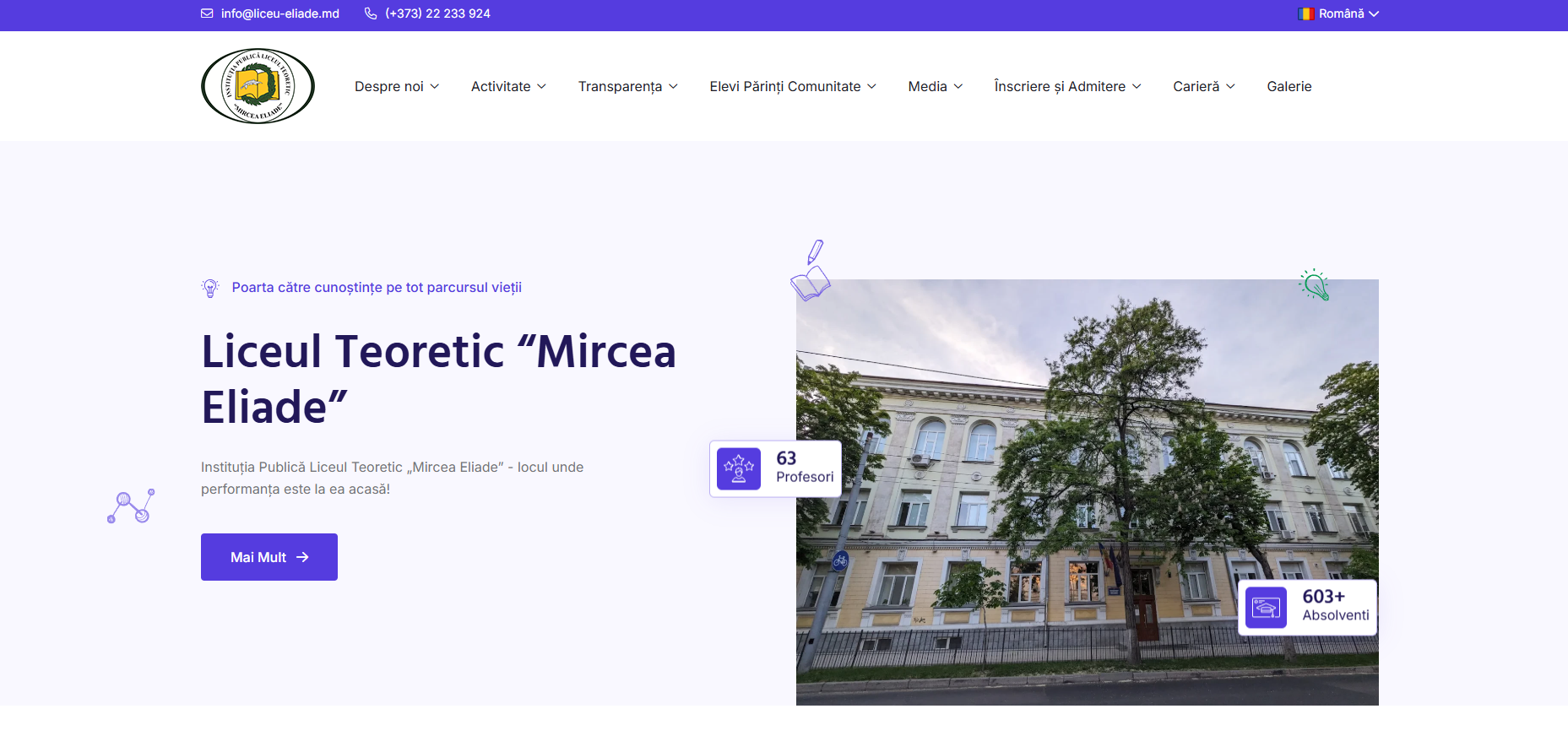
Task: Click the Absolventi diploma badge icon
Action: [x=1266, y=607]
